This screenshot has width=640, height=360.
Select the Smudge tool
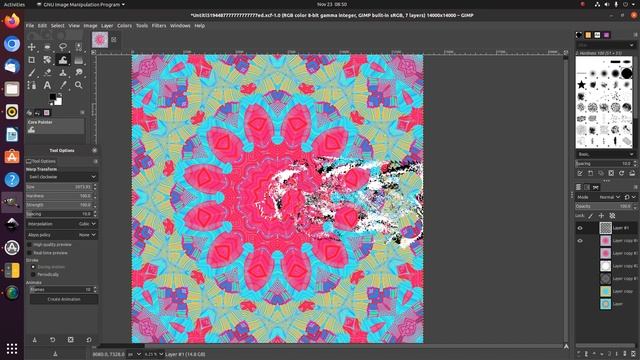tap(78, 73)
